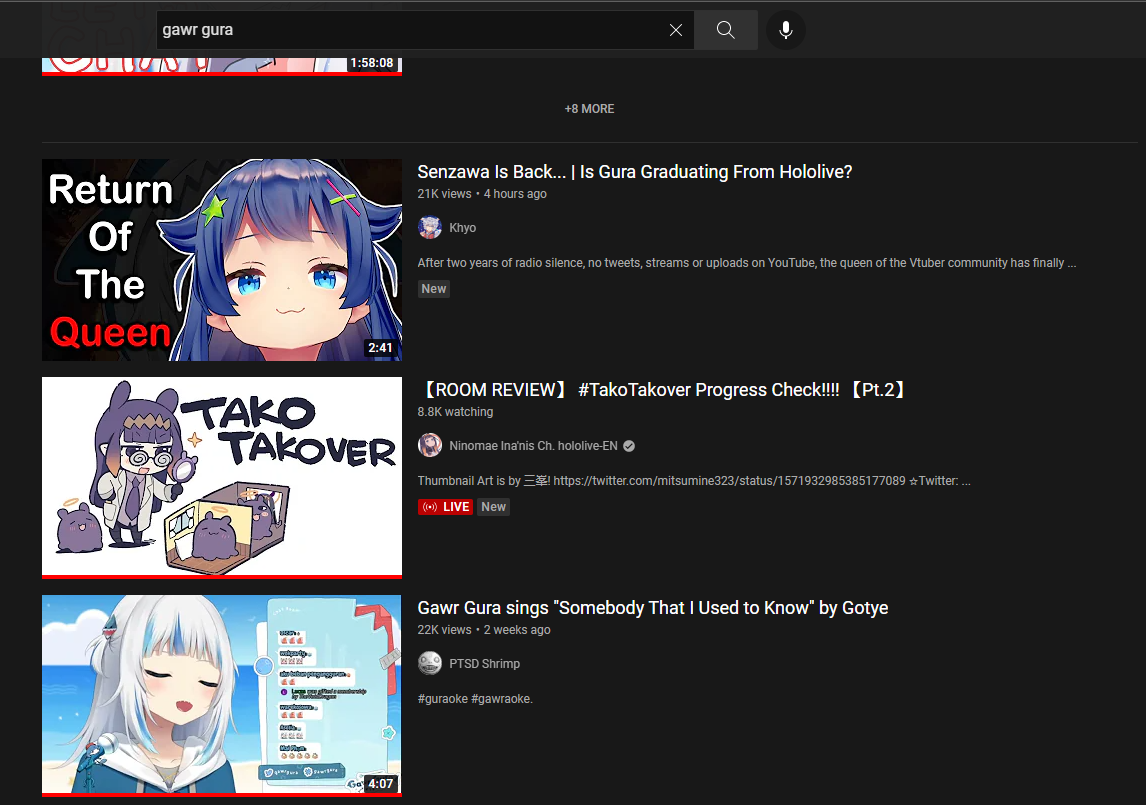Go to the Khyo channel name

pyautogui.click(x=463, y=227)
